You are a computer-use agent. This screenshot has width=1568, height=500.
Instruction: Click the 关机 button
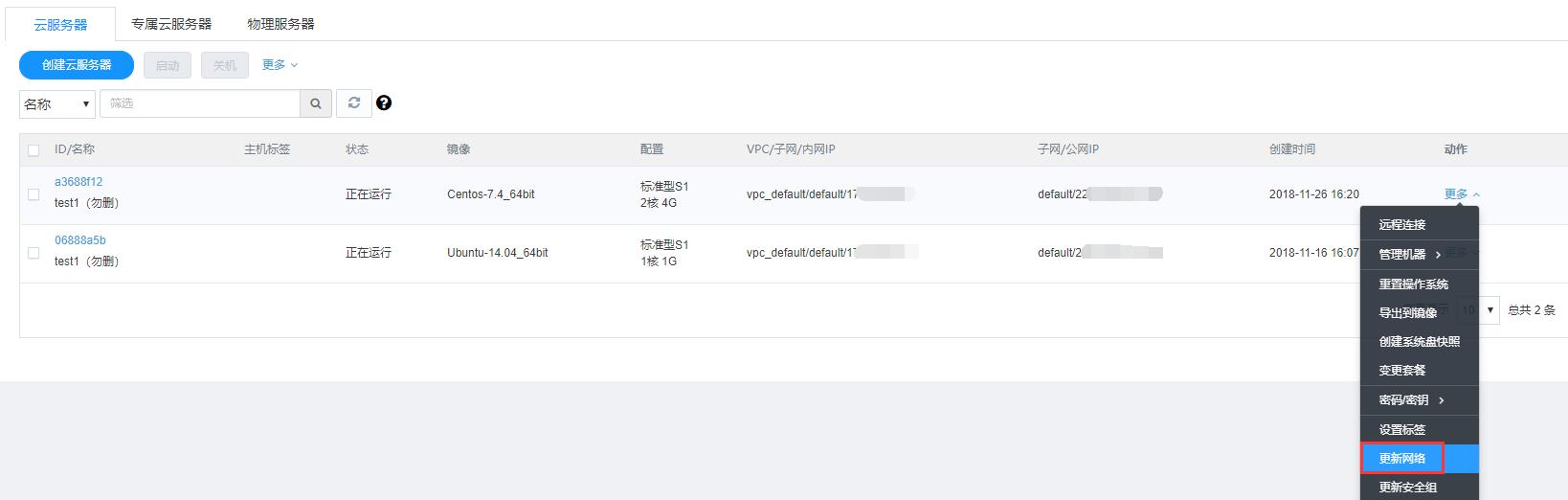tap(225, 65)
